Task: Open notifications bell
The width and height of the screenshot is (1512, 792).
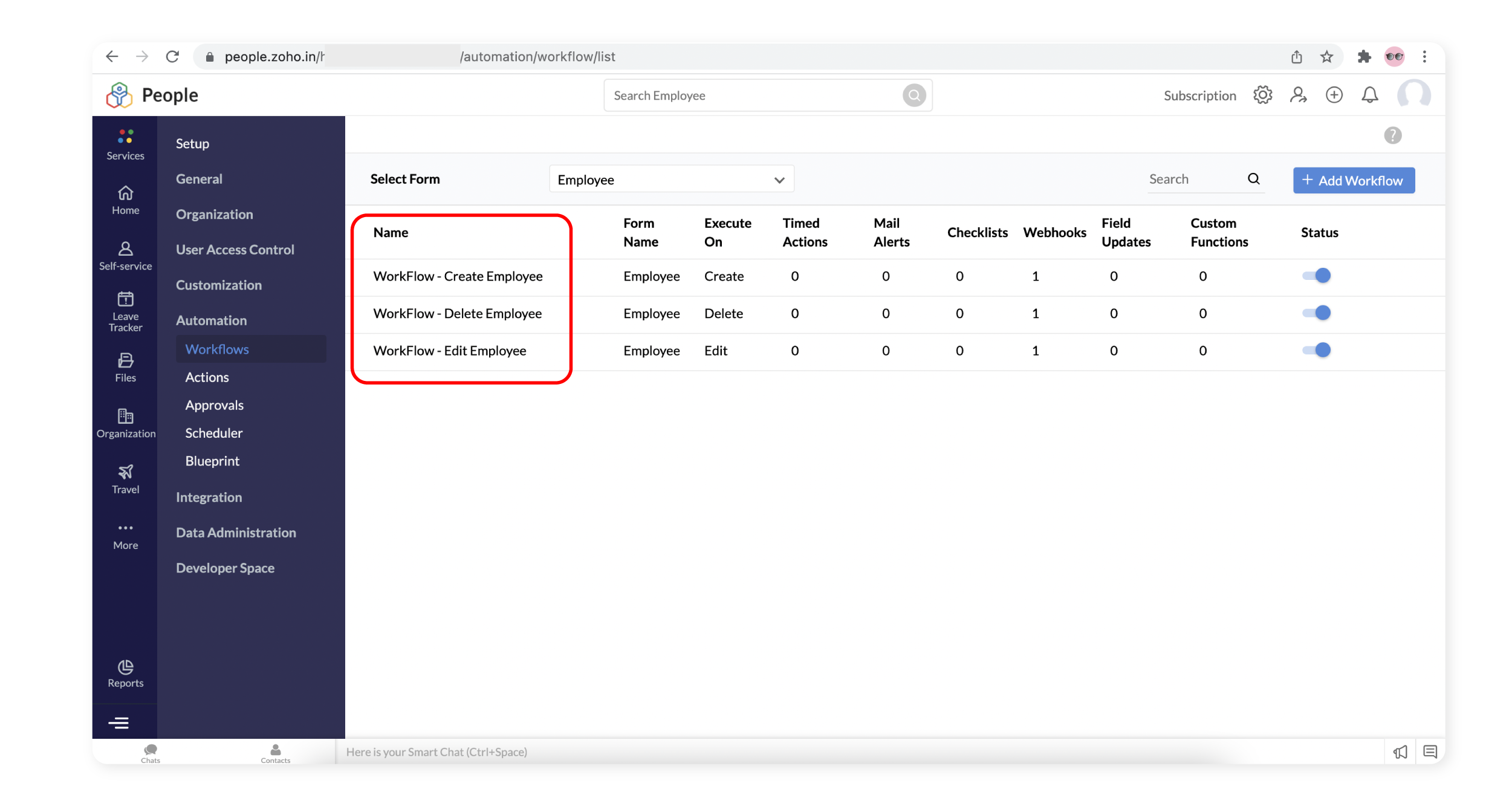Action: (x=1369, y=95)
